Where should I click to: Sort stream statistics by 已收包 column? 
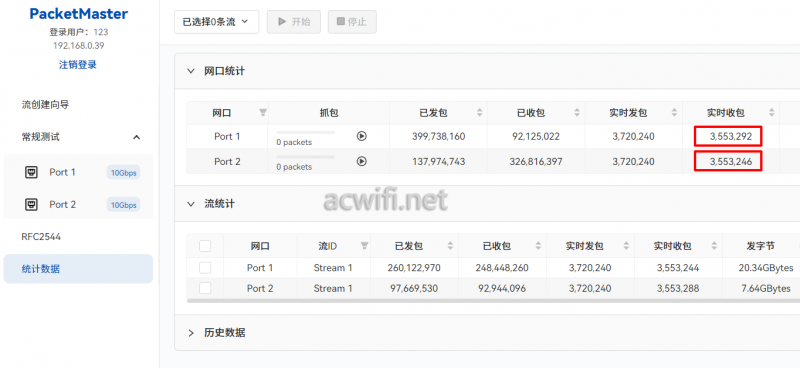coord(538,246)
